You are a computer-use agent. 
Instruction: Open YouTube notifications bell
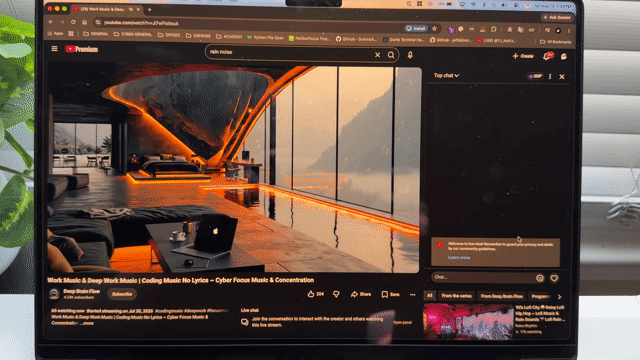click(548, 56)
